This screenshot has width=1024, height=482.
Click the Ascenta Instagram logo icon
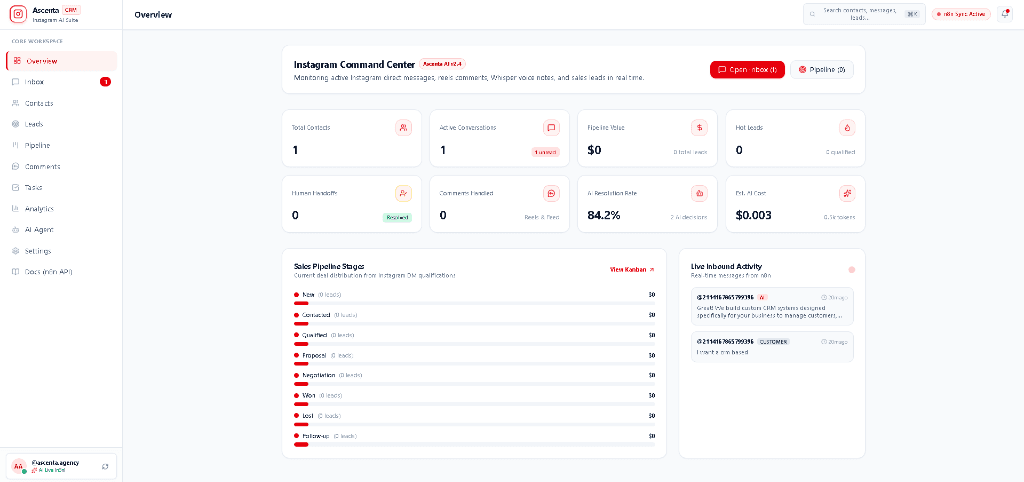[x=19, y=14]
